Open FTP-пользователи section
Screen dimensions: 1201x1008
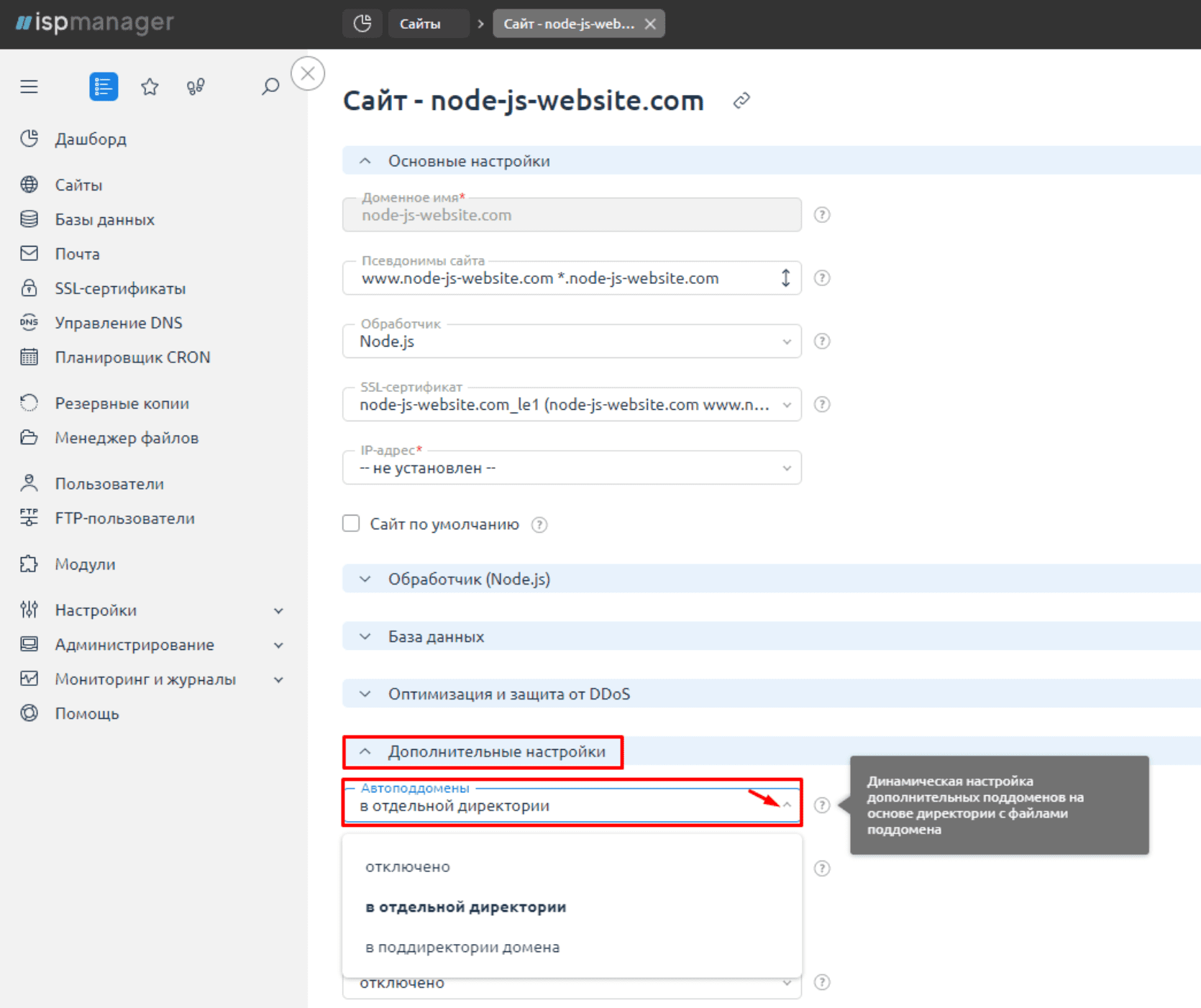click(x=124, y=518)
